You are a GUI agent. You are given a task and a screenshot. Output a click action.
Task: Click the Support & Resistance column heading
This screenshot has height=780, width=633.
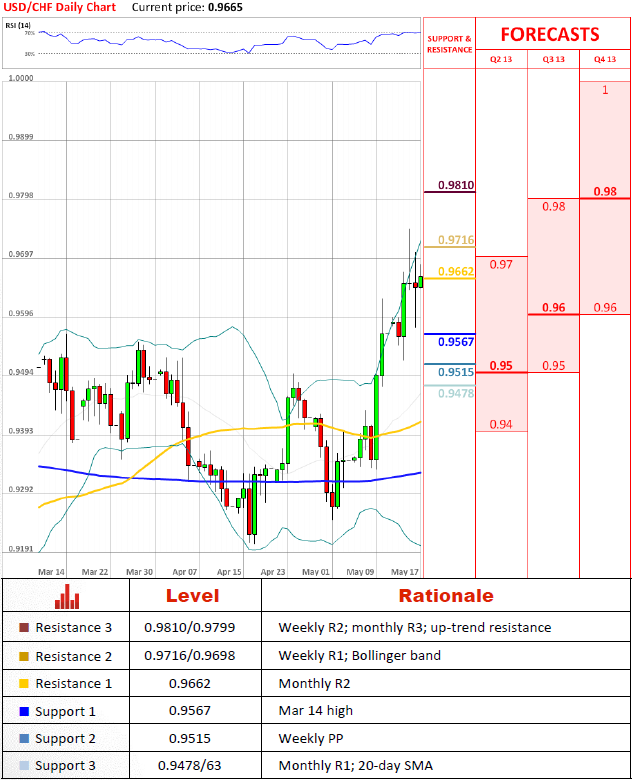point(449,44)
